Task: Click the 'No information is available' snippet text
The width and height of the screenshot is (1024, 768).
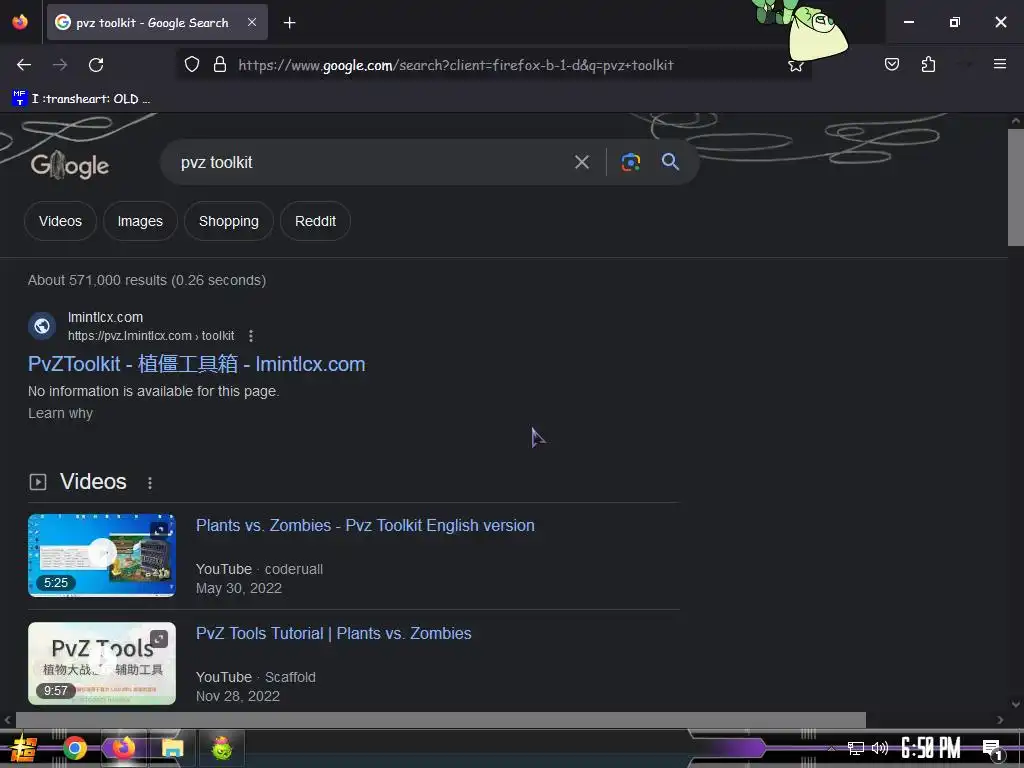Action: tap(153, 391)
